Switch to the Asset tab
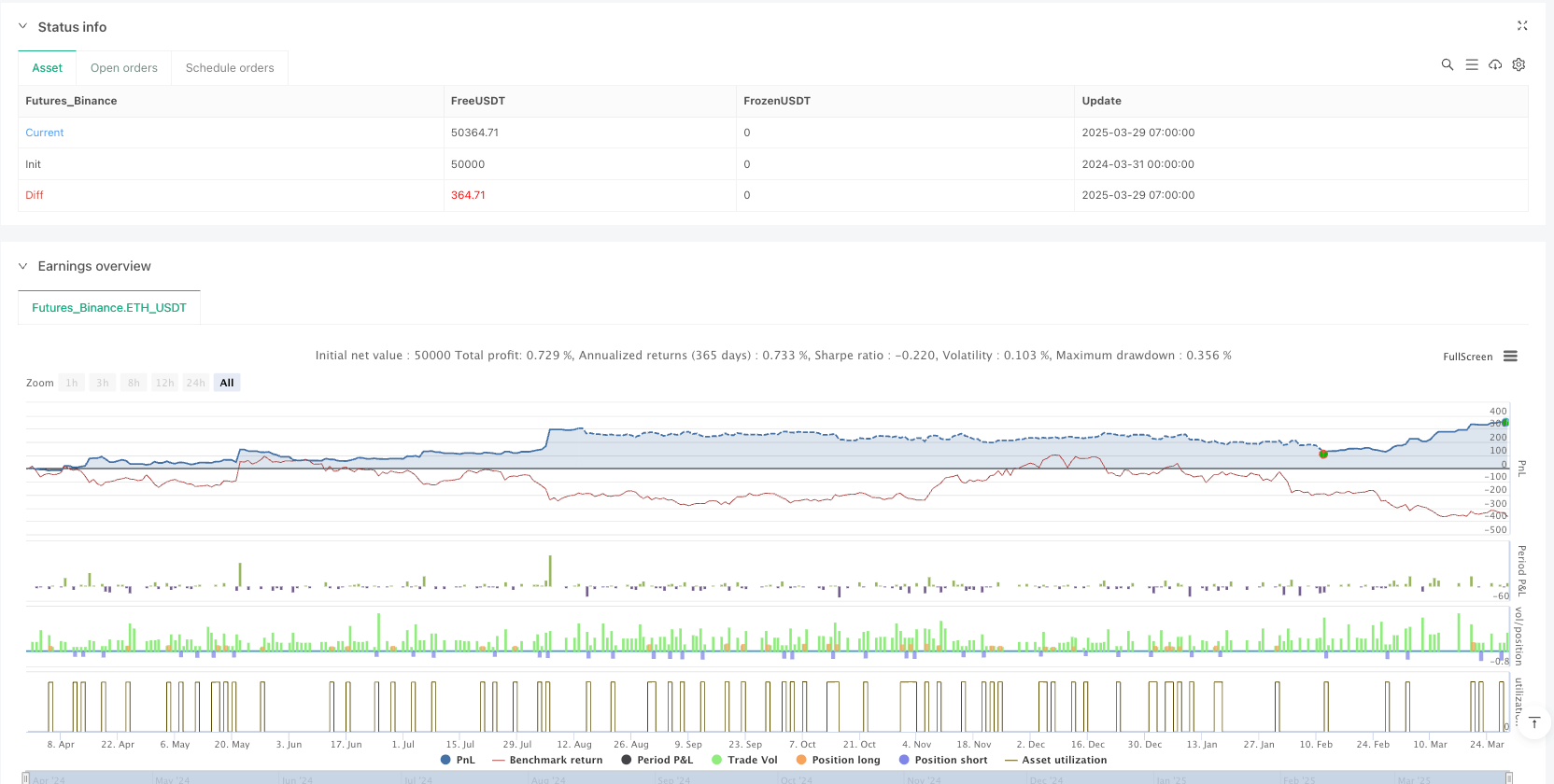This screenshot has height=784, width=1554. coord(48,68)
